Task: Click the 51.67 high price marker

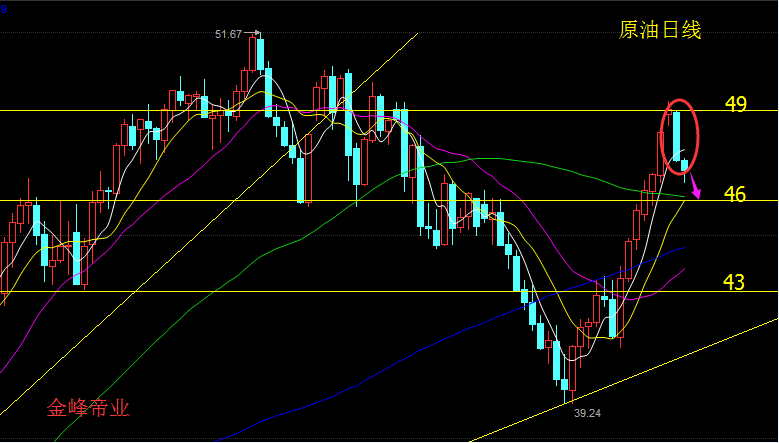Action: click(228, 34)
